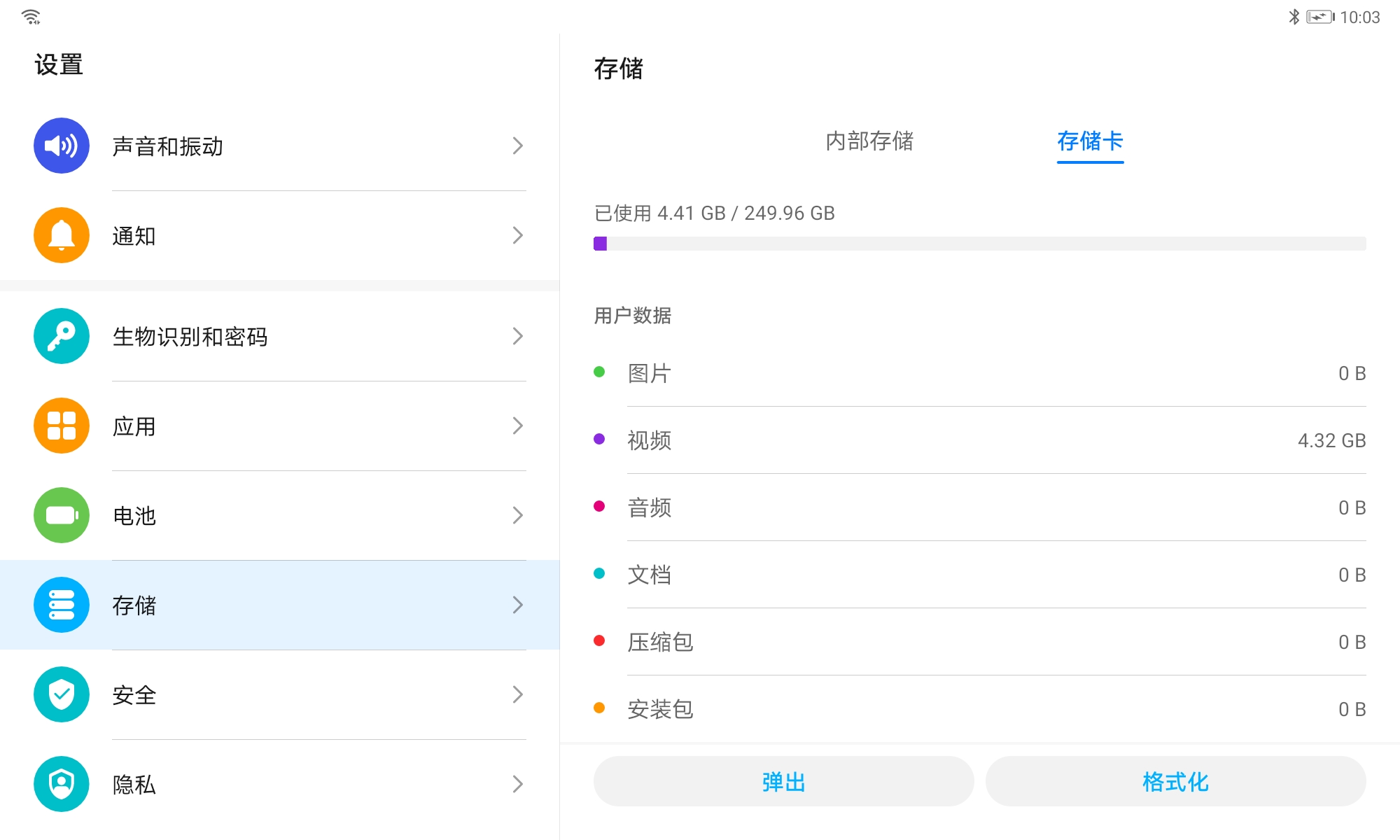Tap the Wi-Fi status bar icon
This screenshot has width=1400, height=840.
coord(31,17)
